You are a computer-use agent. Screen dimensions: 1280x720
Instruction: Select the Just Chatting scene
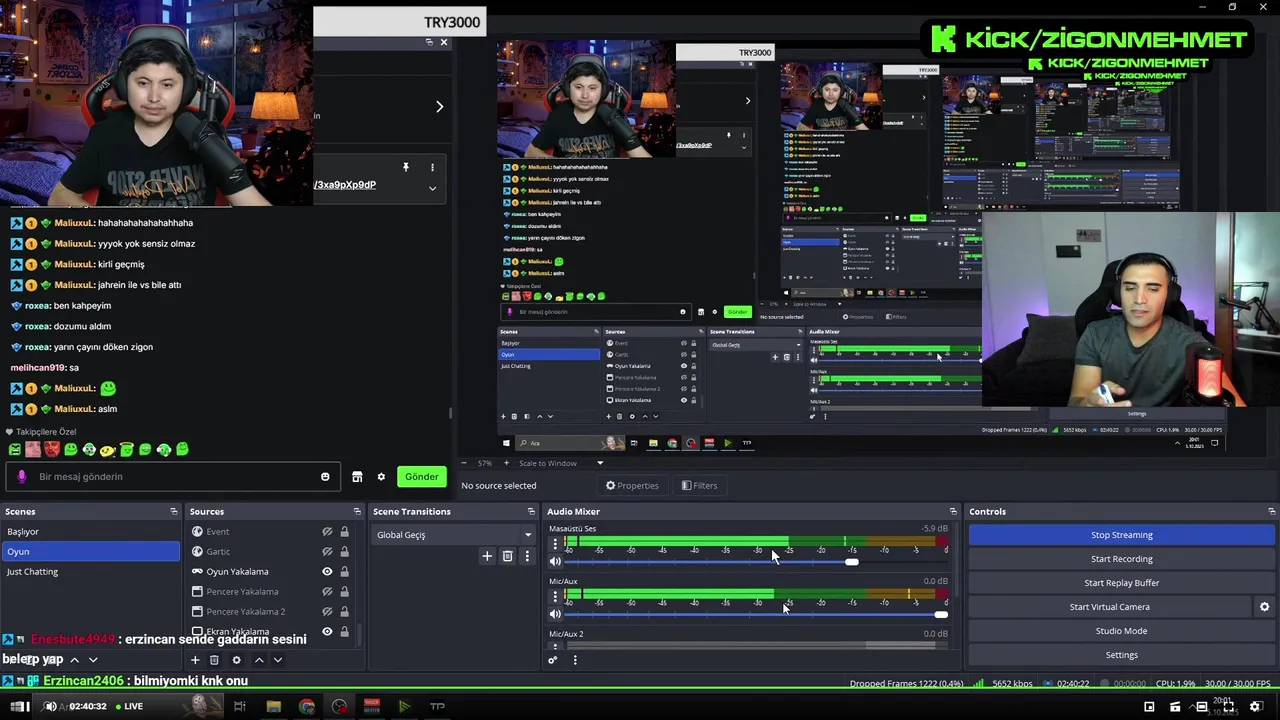(x=90, y=572)
